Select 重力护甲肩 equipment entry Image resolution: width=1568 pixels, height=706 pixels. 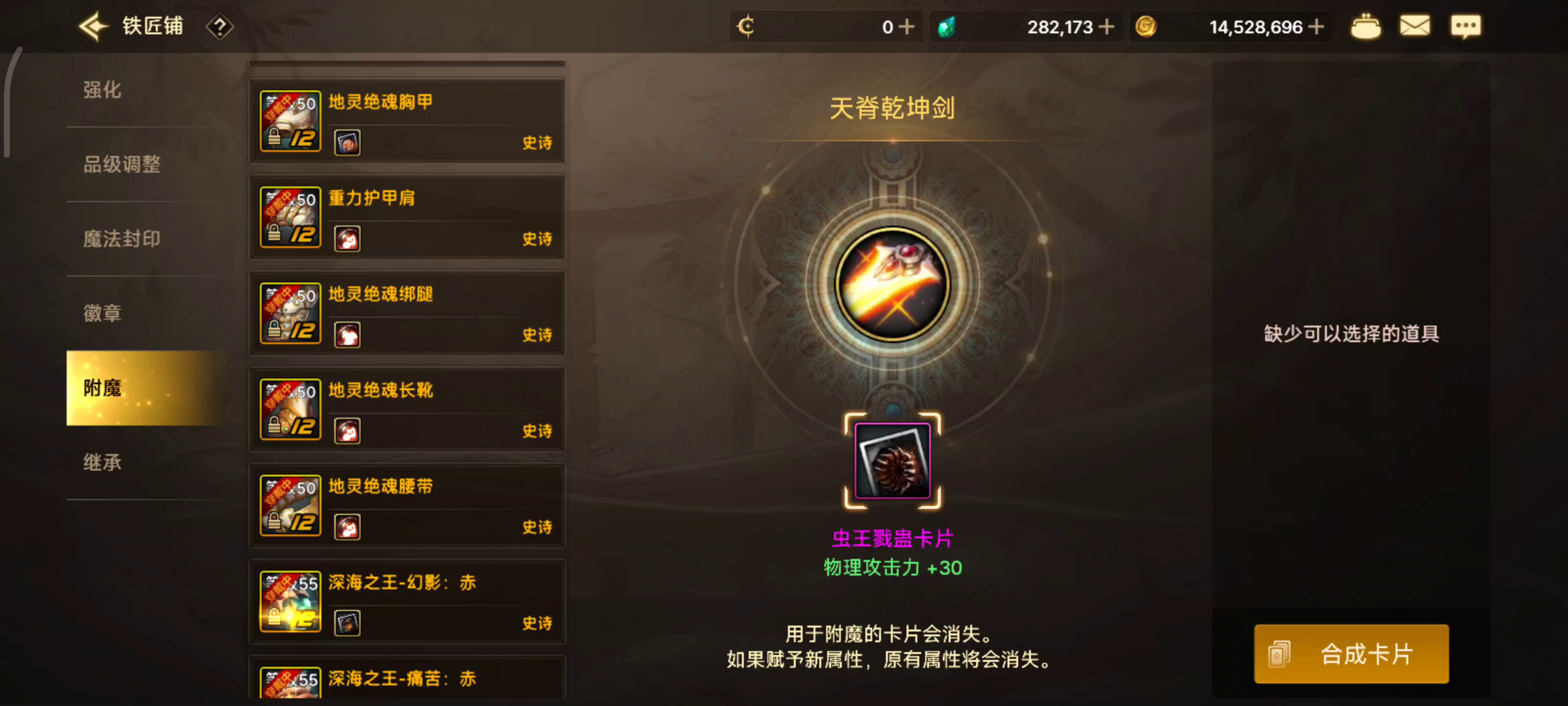pos(407,217)
